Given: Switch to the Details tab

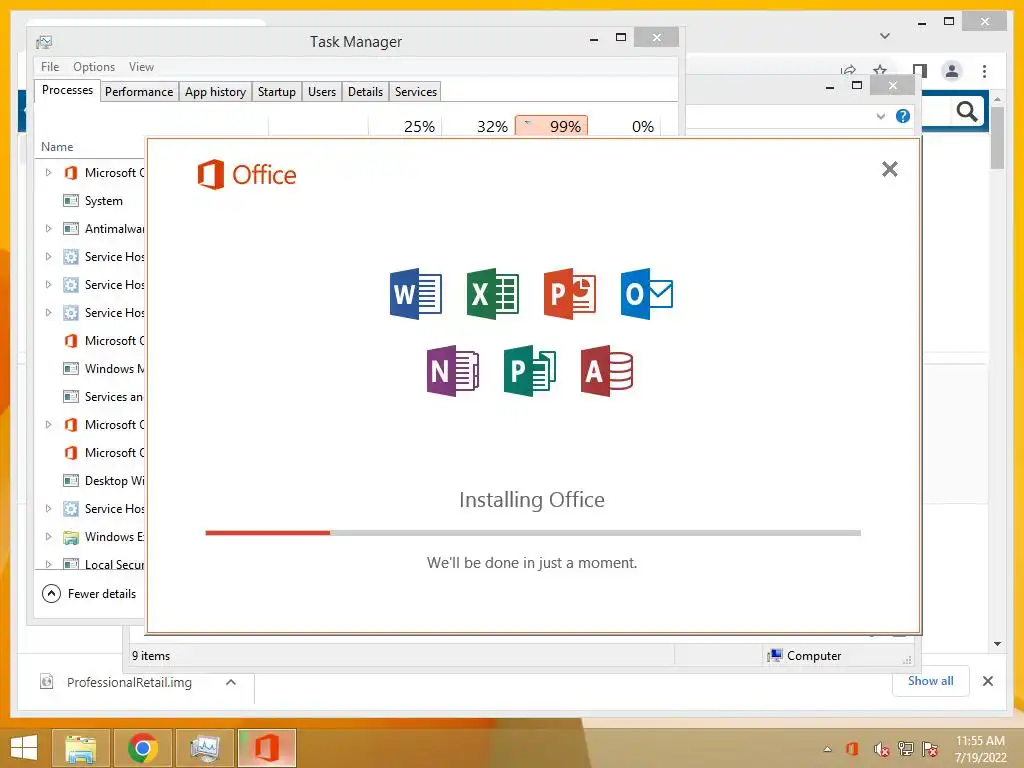Looking at the screenshot, I should pos(366,91).
